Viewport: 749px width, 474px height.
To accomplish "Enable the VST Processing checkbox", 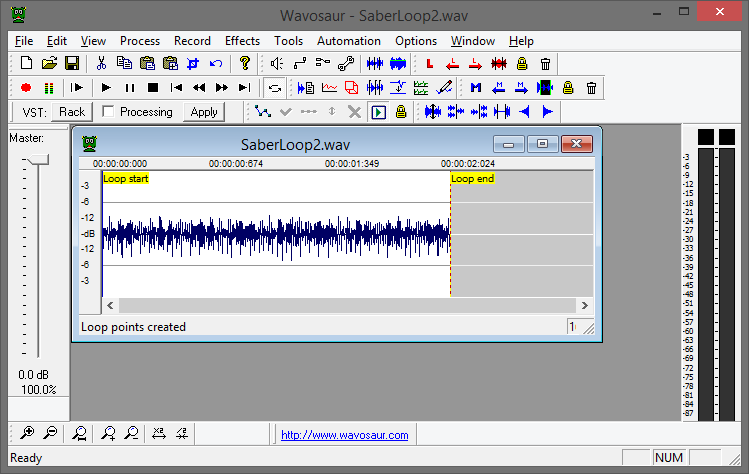I will click(108, 112).
